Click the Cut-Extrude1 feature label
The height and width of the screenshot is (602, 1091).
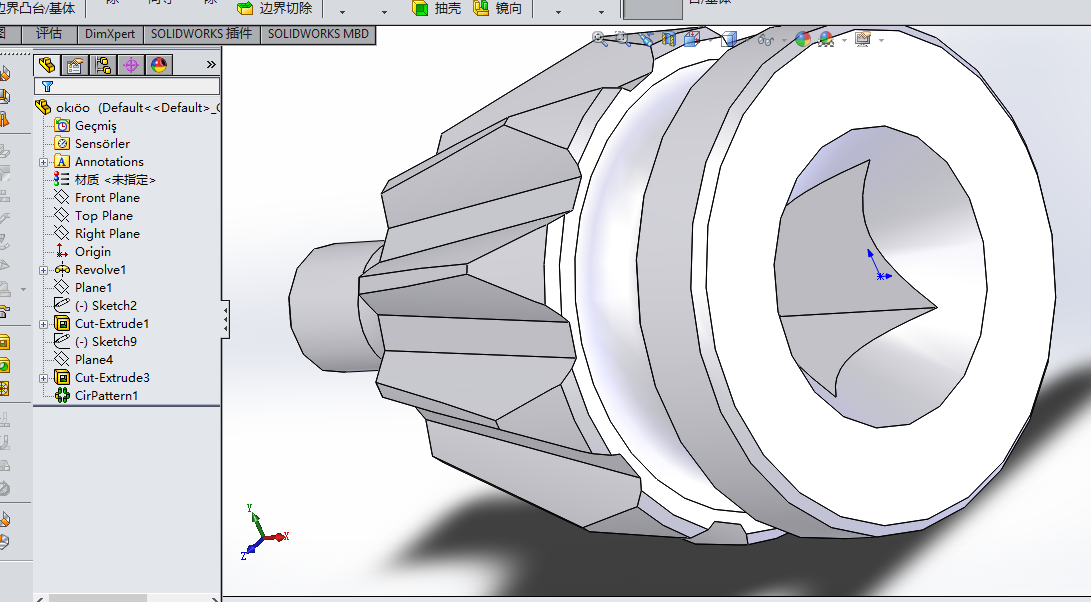pos(112,324)
